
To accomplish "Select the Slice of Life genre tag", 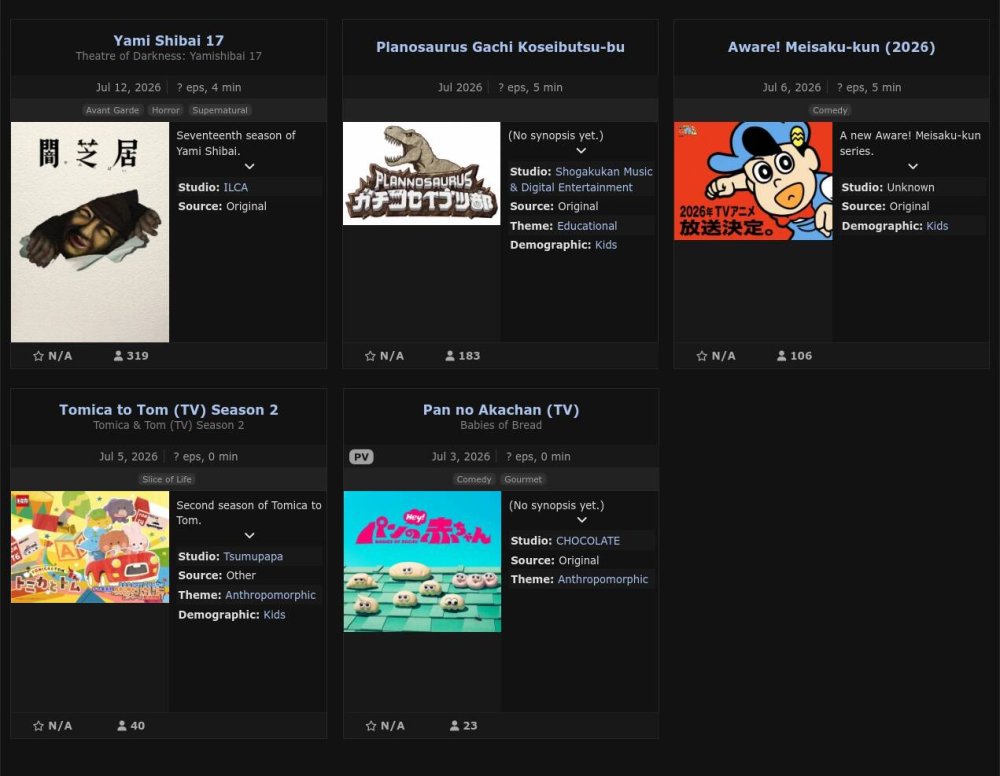I will [x=166, y=480].
